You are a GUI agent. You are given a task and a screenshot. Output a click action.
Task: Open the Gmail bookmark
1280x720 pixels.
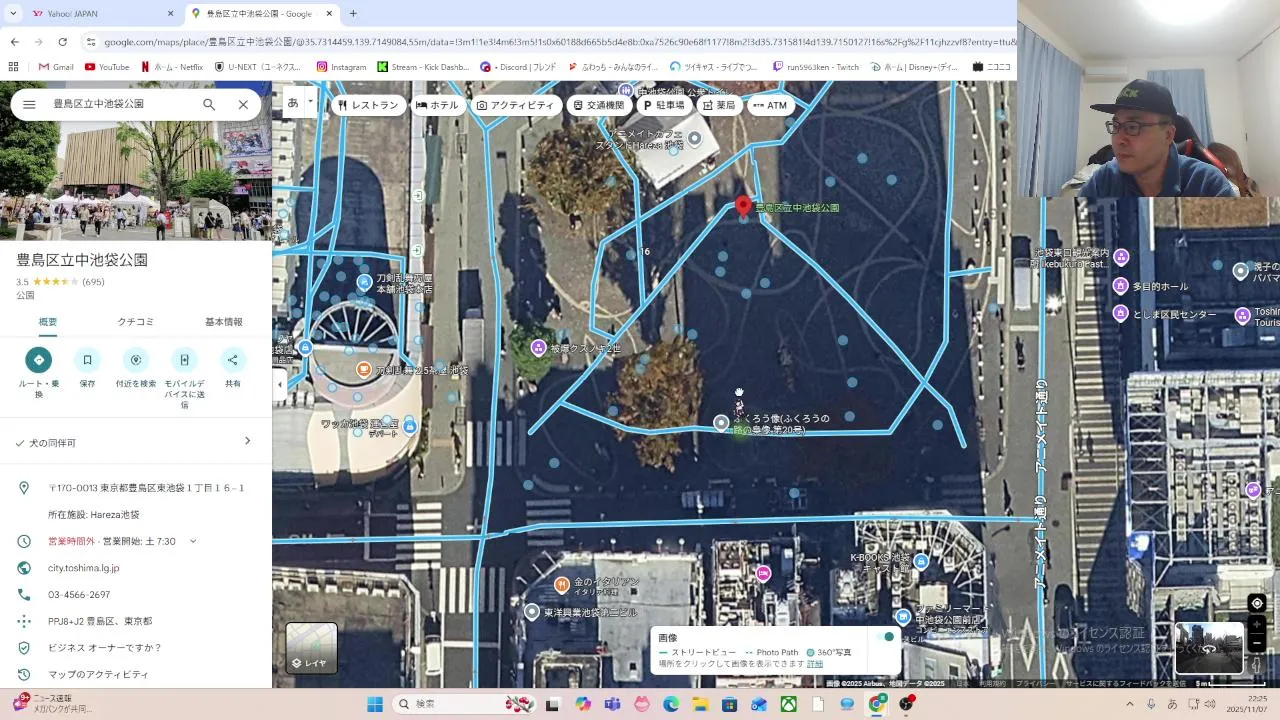point(56,67)
